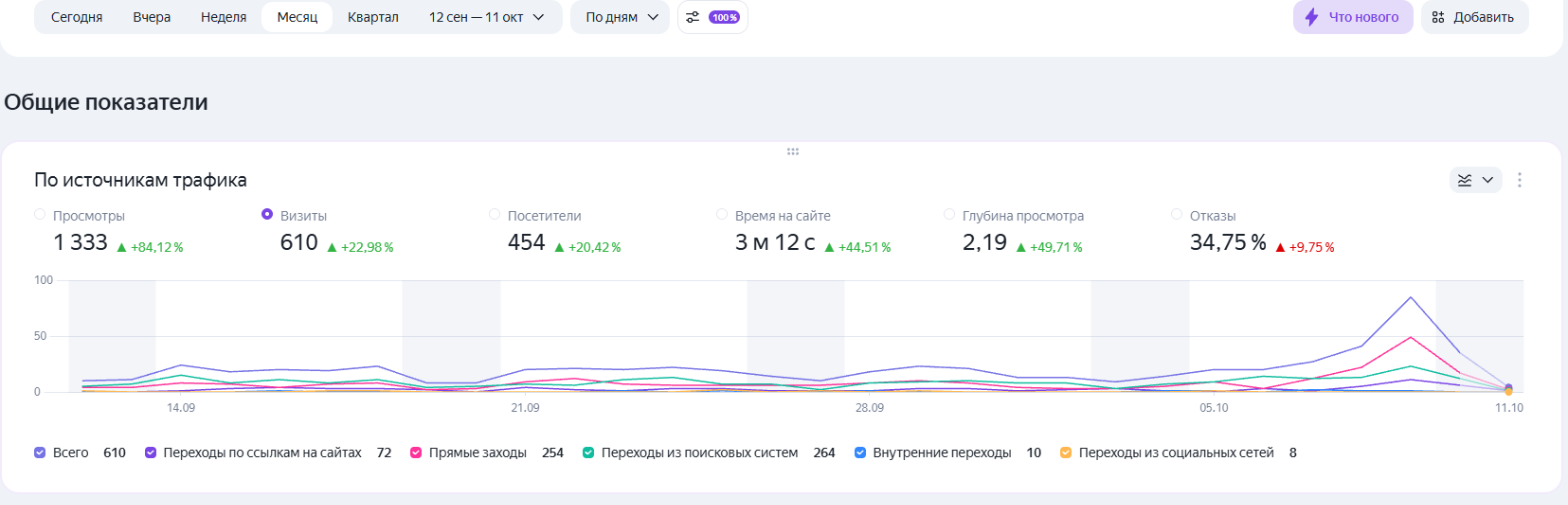Switch period to Вчера
The width and height of the screenshot is (1568, 505).
152,17
